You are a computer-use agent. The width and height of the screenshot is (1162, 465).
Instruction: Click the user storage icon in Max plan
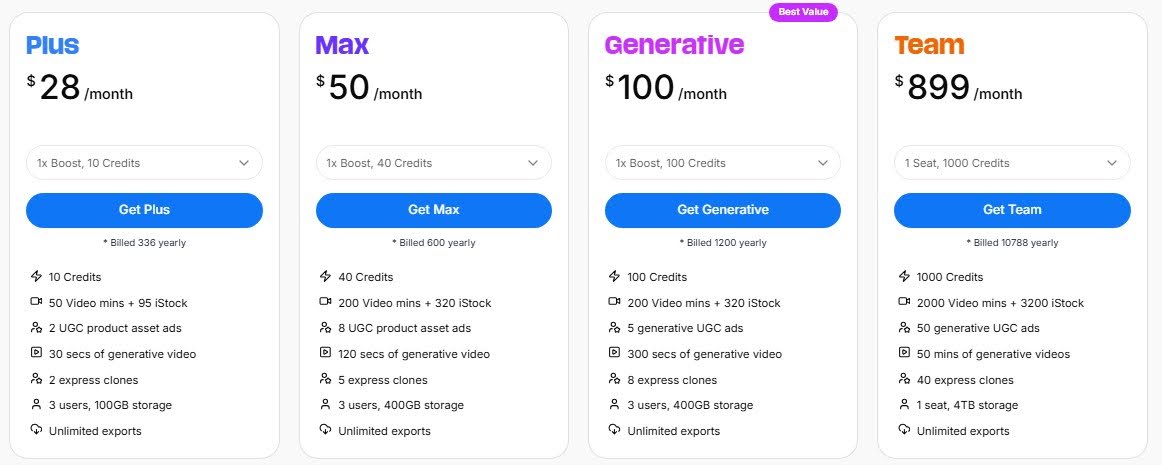point(325,405)
